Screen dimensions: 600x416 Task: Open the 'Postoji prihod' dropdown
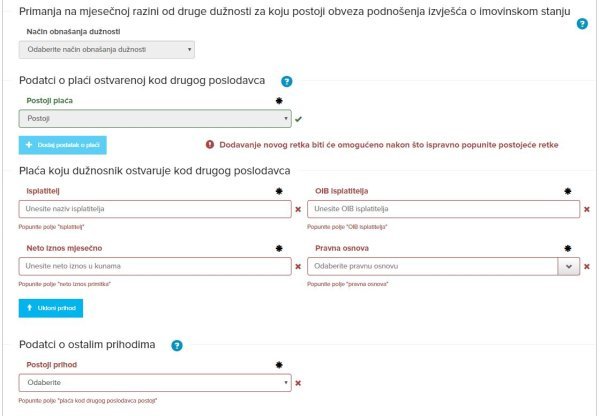pyautogui.click(x=155, y=382)
